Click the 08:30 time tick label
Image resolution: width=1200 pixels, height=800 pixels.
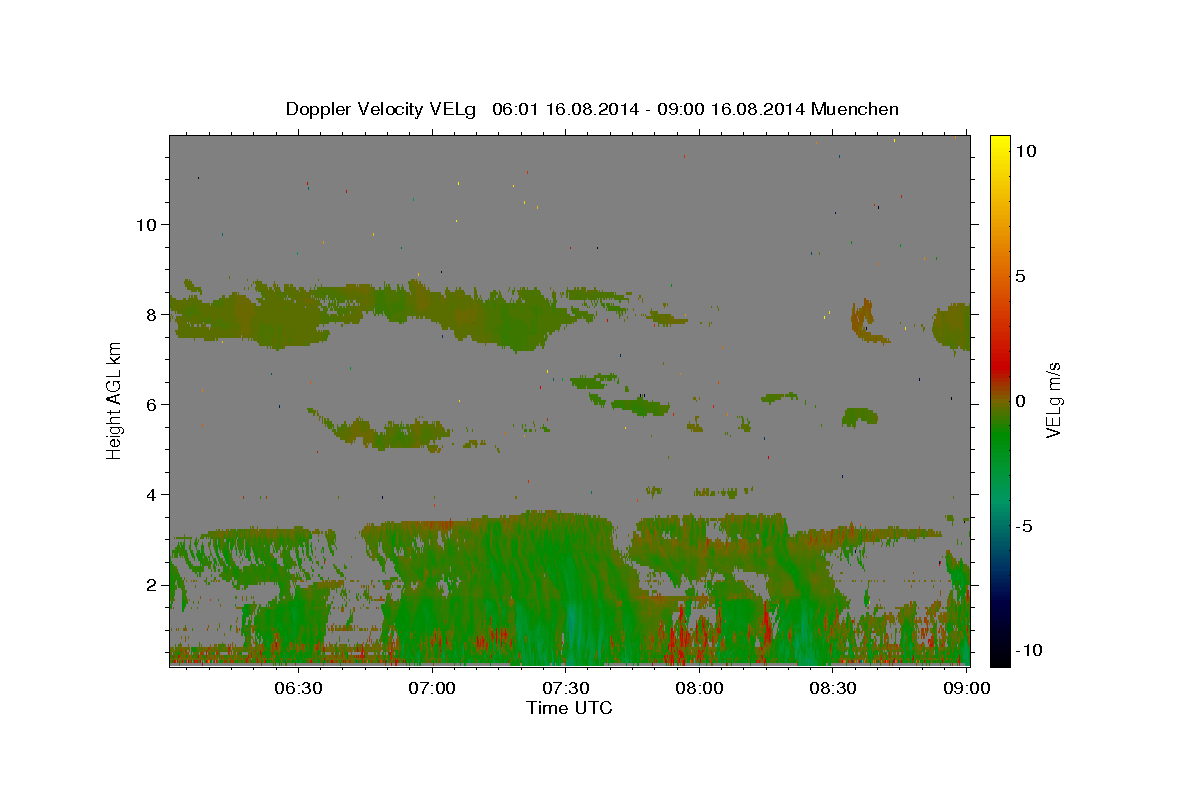833,688
